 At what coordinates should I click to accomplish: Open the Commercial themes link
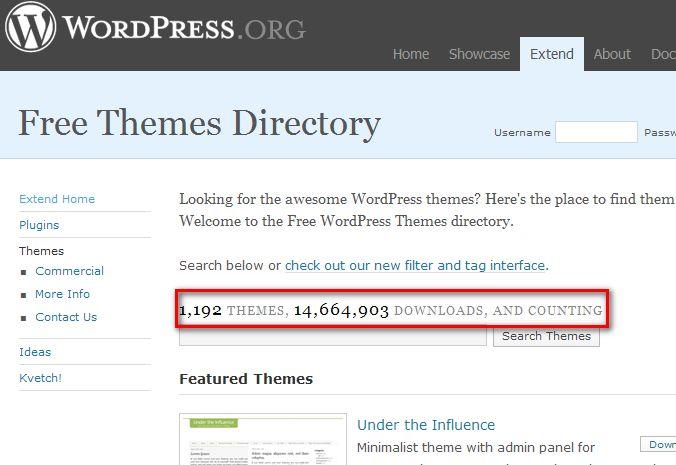[x=69, y=271]
